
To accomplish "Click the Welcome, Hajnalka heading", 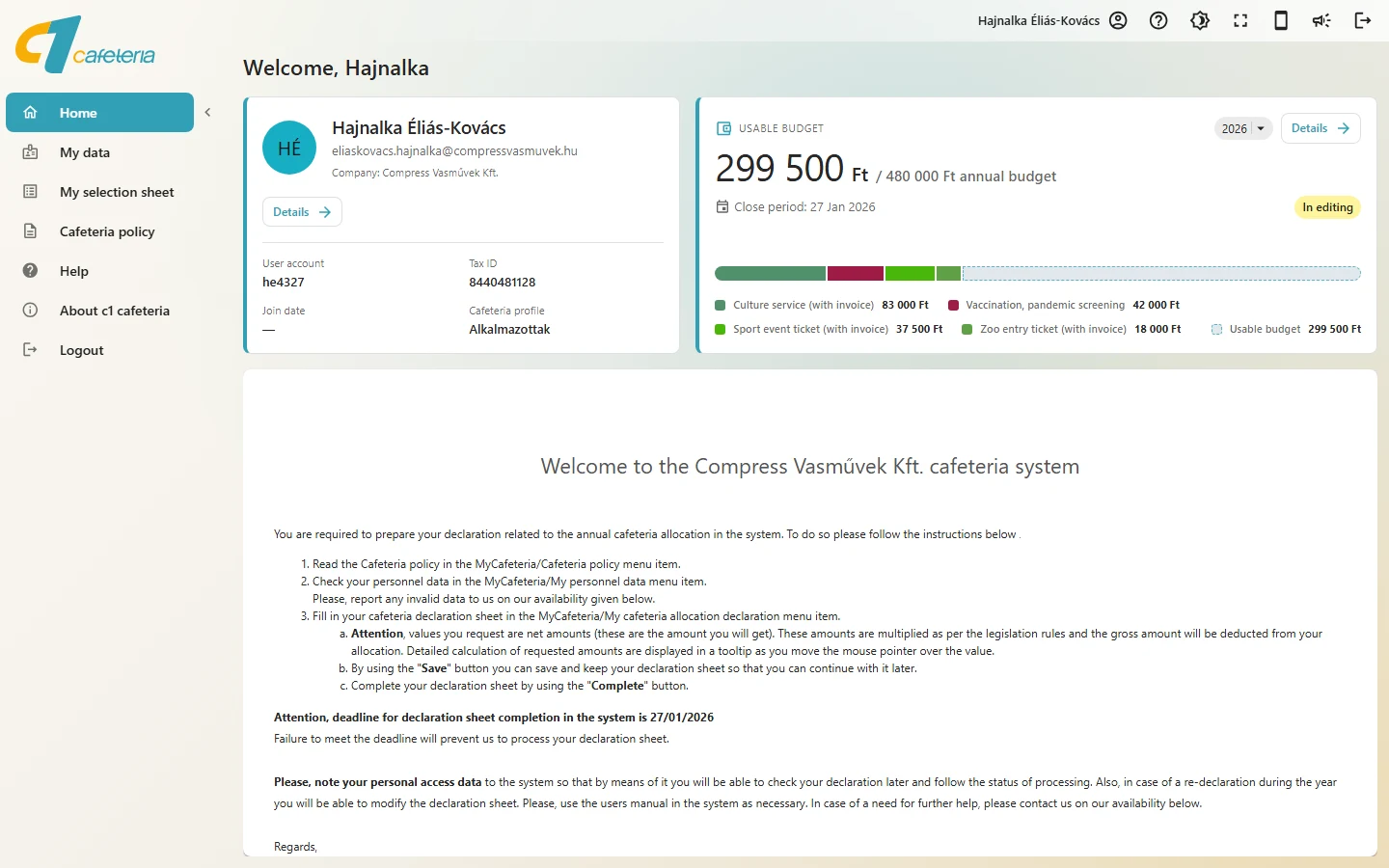I will pyautogui.click(x=336, y=68).
